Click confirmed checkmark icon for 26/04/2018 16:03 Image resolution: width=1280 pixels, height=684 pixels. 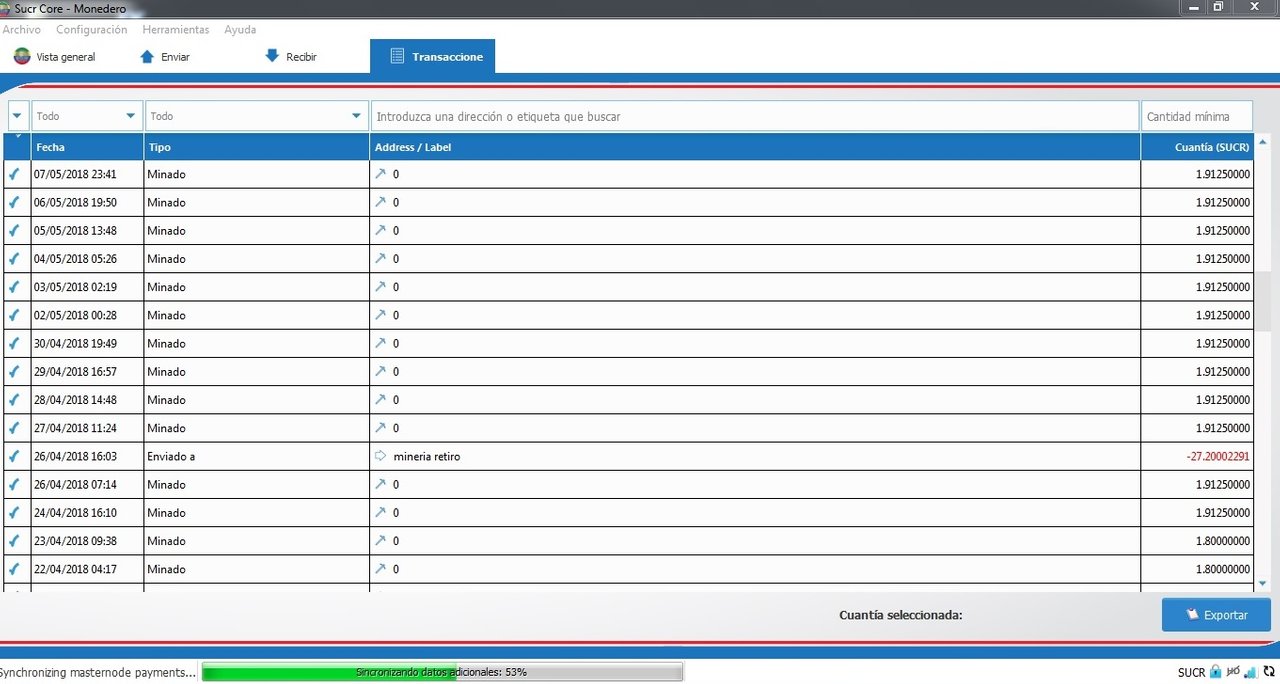pos(14,456)
